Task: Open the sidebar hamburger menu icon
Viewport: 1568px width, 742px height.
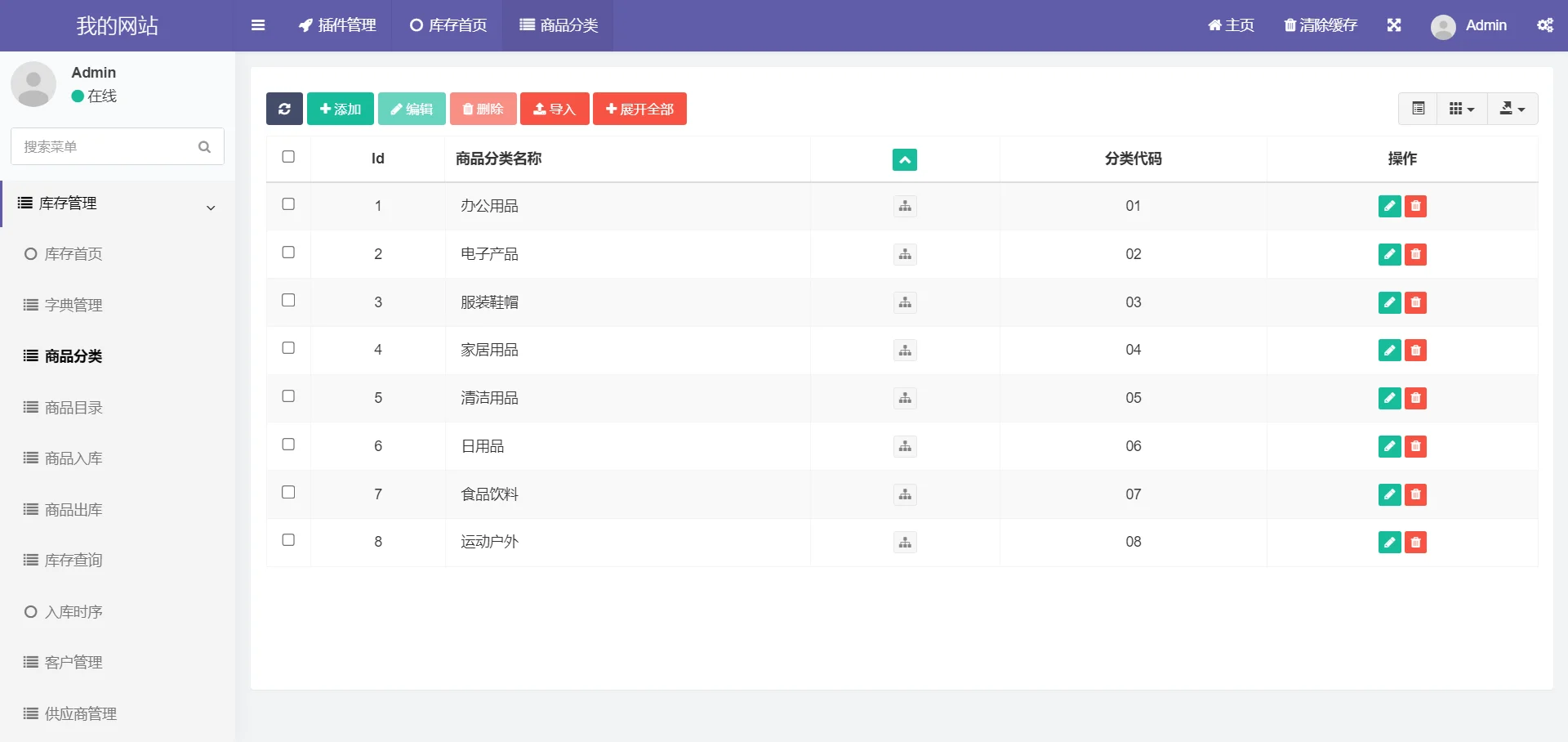Action: (x=258, y=25)
